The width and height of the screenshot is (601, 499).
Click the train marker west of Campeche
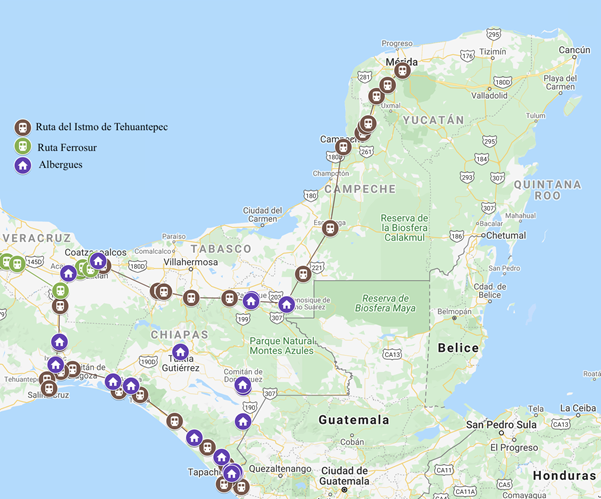click(343, 147)
